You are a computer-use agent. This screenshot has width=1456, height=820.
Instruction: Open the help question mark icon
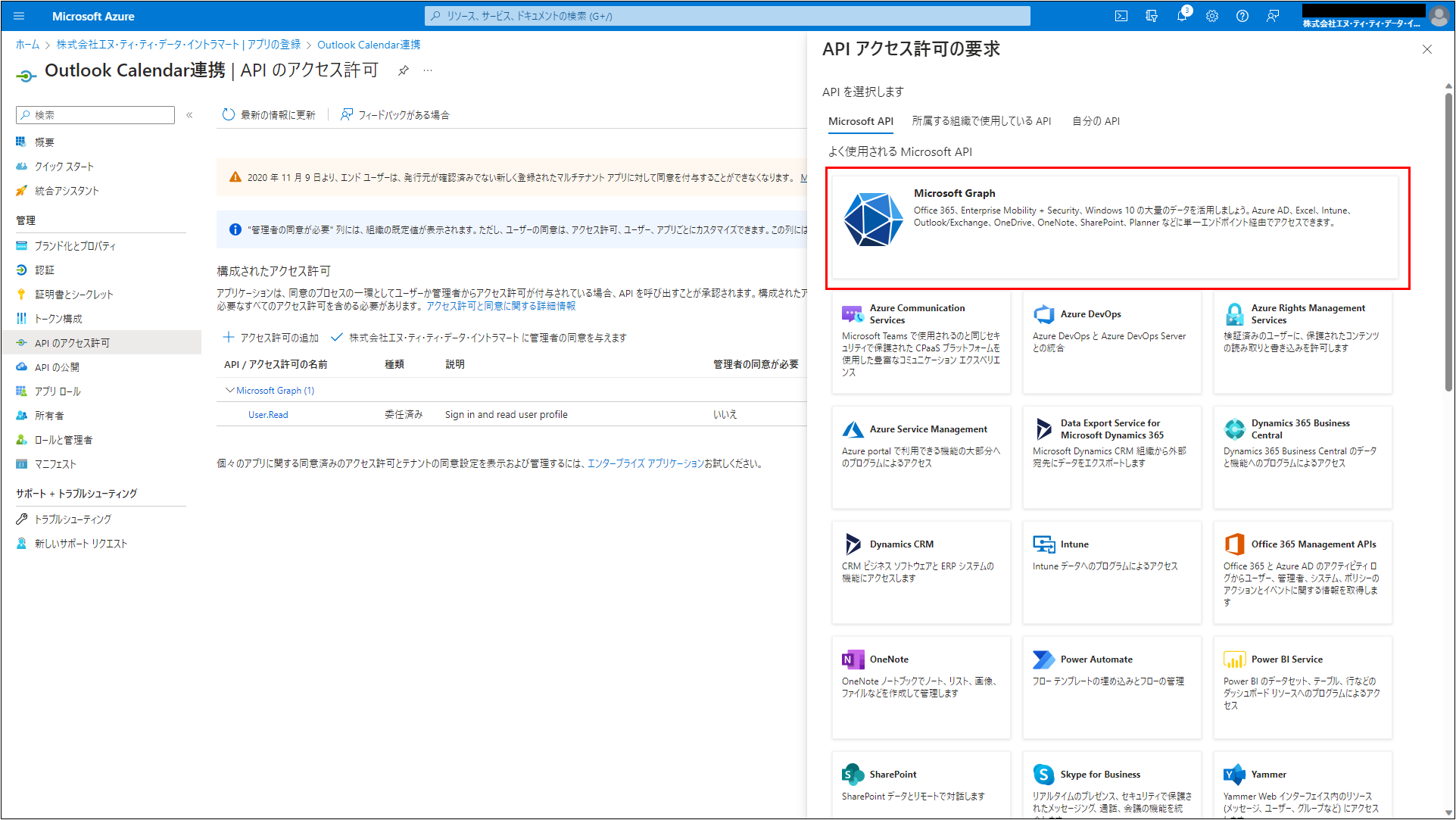1242,16
